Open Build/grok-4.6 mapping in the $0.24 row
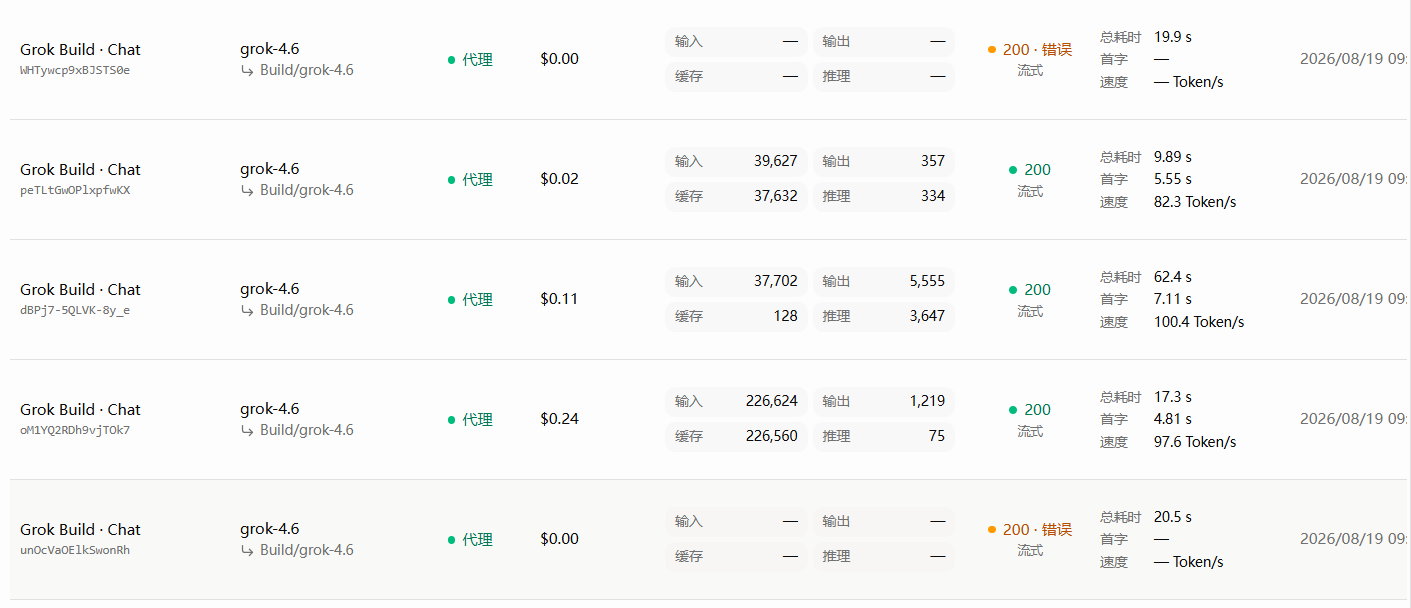The width and height of the screenshot is (1411, 608). click(297, 430)
